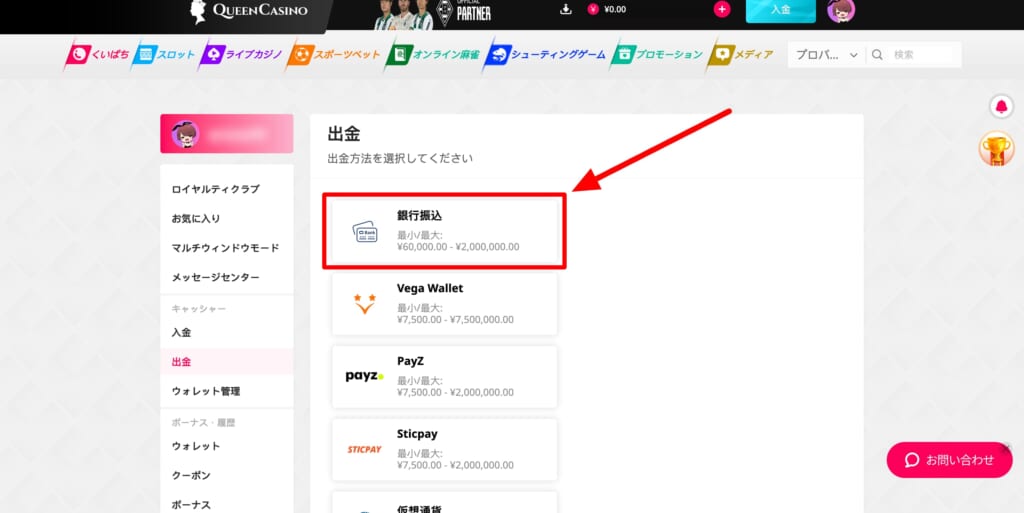Viewport: 1024px width, 513px height.
Task: Open マルチウィンドウモード in sidebar
Action: 227,248
